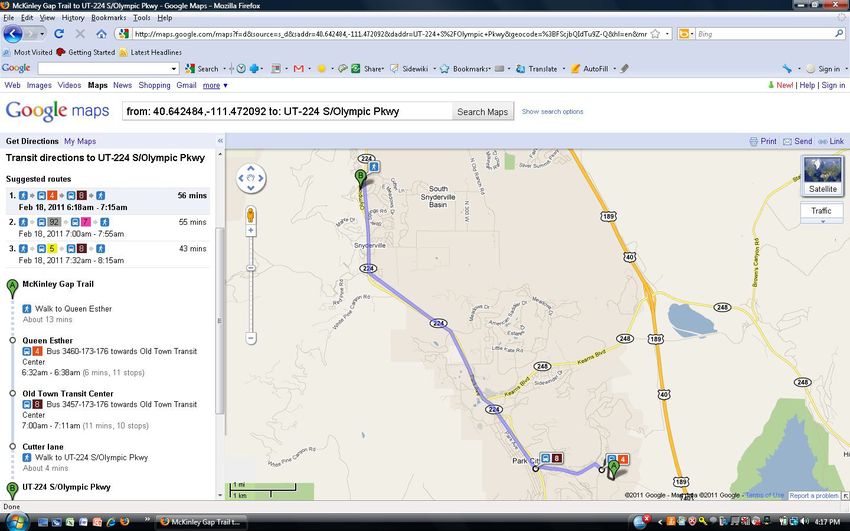Screen dimensions: 850x531
Task: Click the taskbar clock 4:17 PM
Action: coord(827,522)
